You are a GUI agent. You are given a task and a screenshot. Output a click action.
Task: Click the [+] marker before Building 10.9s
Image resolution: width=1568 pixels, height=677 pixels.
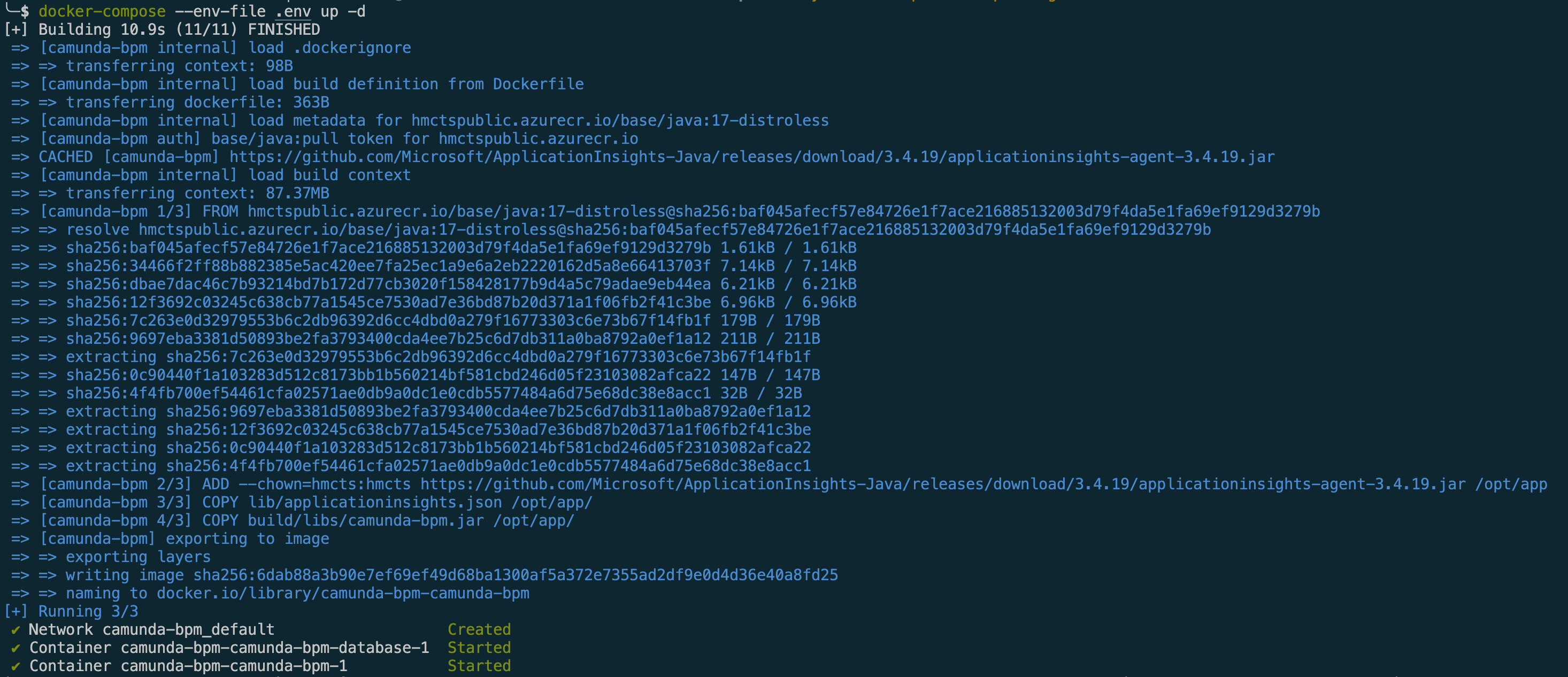(x=16, y=30)
